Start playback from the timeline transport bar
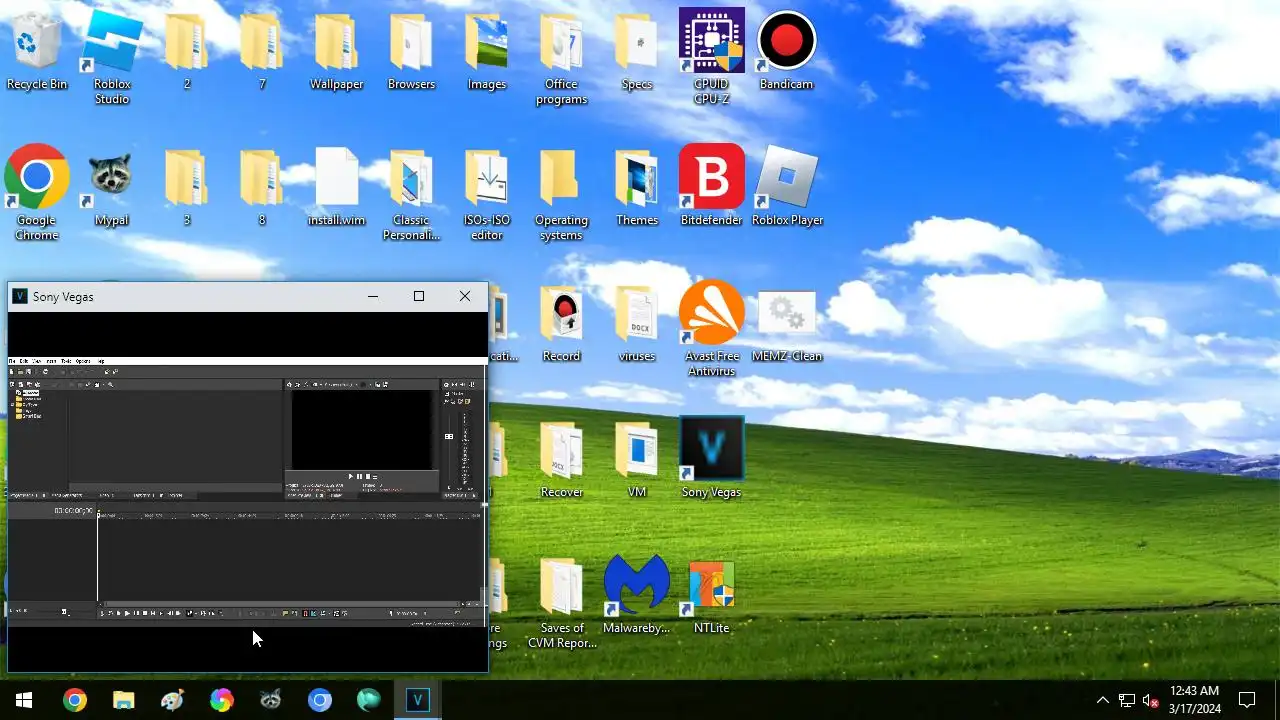Viewport: 1280px width, 720px height. point(127,613)
